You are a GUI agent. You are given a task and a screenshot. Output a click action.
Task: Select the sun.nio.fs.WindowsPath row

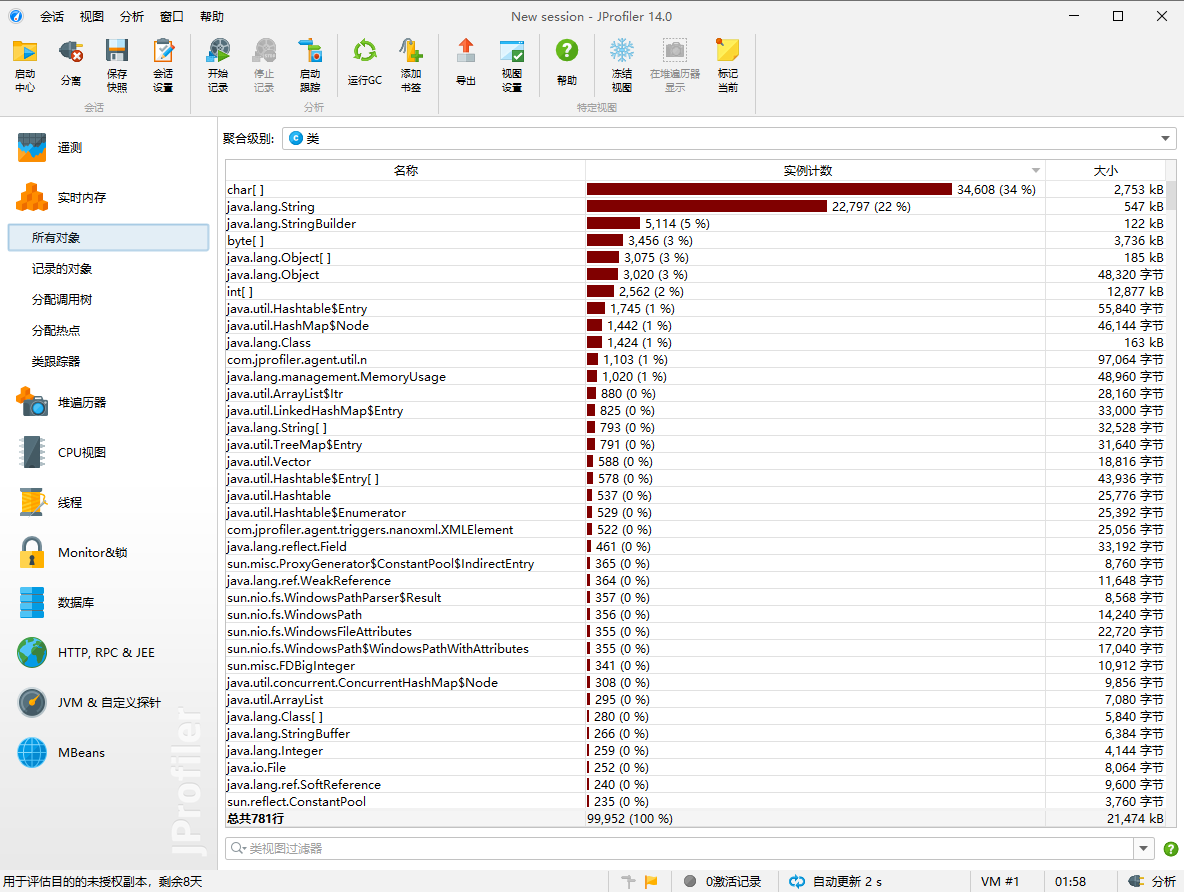pyautogui.click(x=695, y=614)
